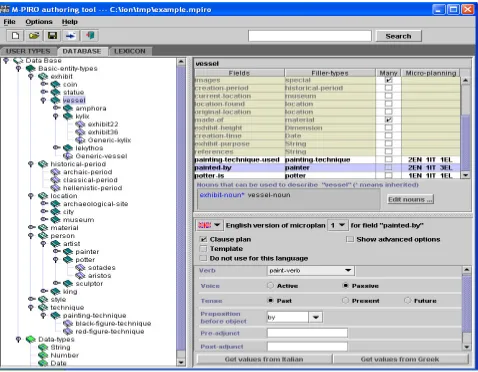478x372 pixels.
Task: Click the entity icon beside exhibit36
Action: tap(80, 132)
